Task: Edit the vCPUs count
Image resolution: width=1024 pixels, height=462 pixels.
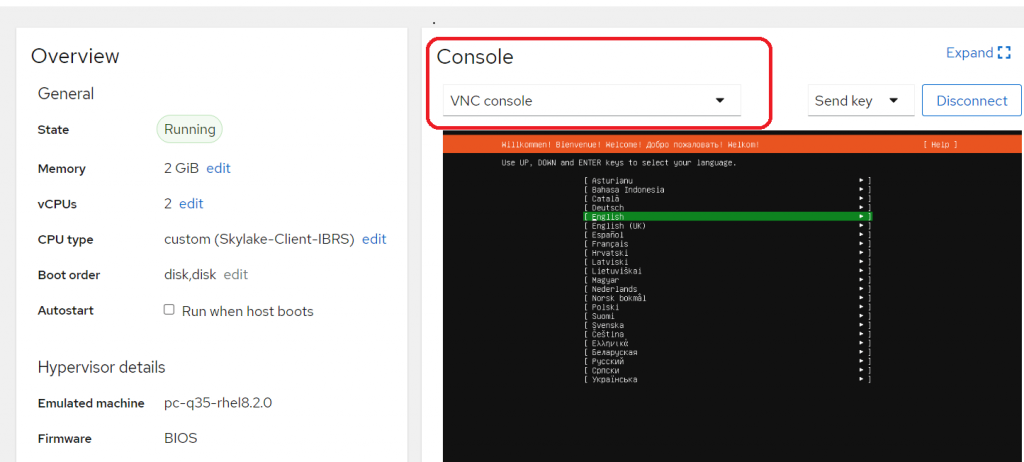Action: click(x=191, y=203)
